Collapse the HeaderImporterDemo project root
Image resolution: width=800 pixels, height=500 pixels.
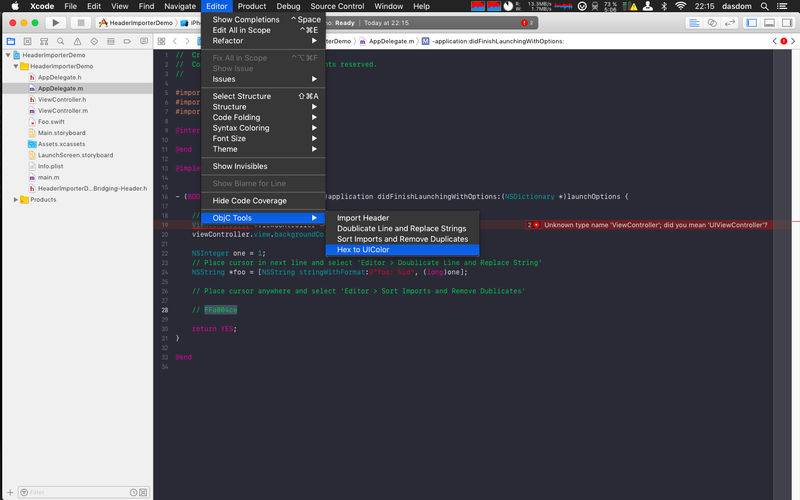click(x=8, y=55)
